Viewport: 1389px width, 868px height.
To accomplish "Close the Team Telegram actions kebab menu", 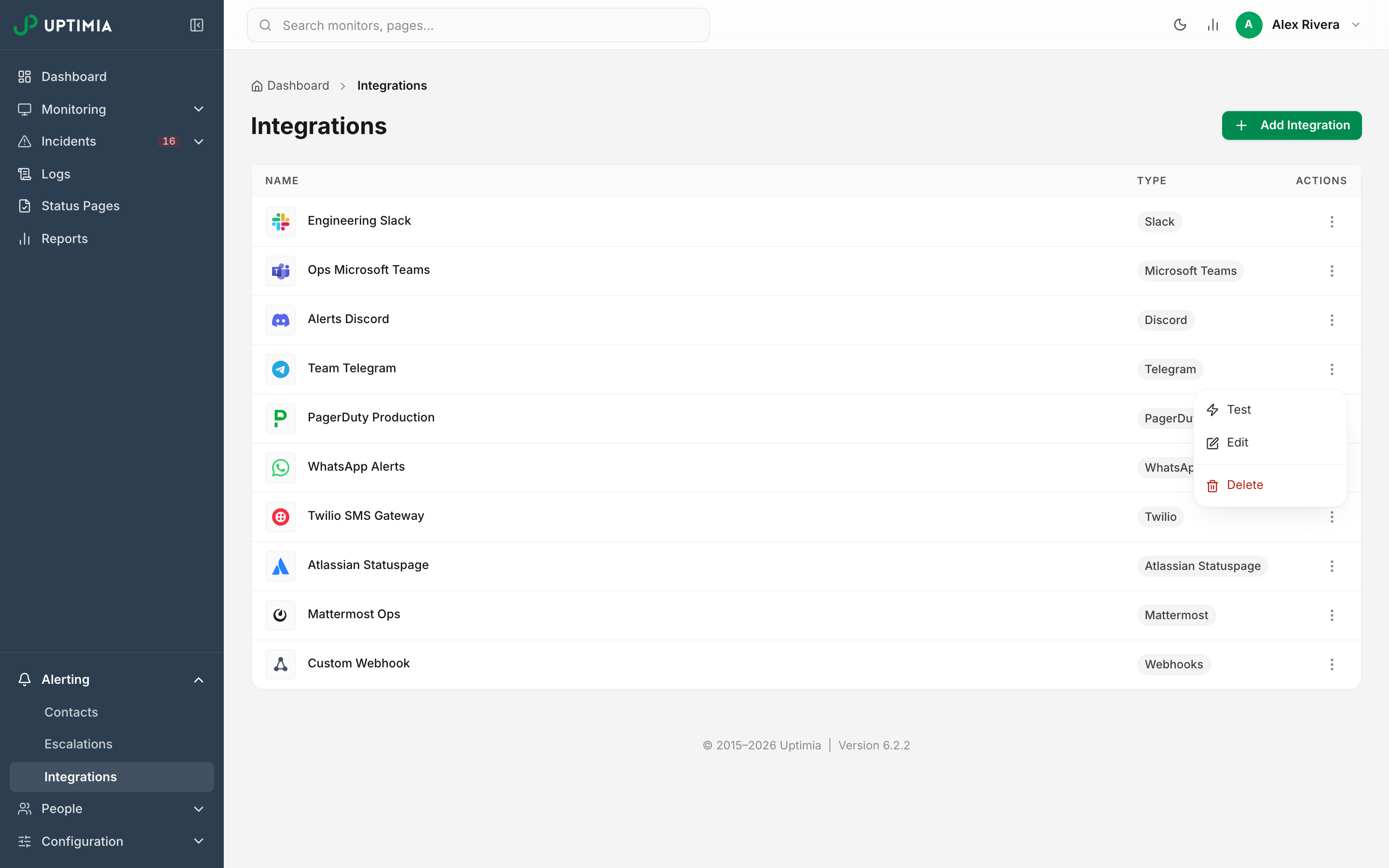I will (x=1332, y=369).
